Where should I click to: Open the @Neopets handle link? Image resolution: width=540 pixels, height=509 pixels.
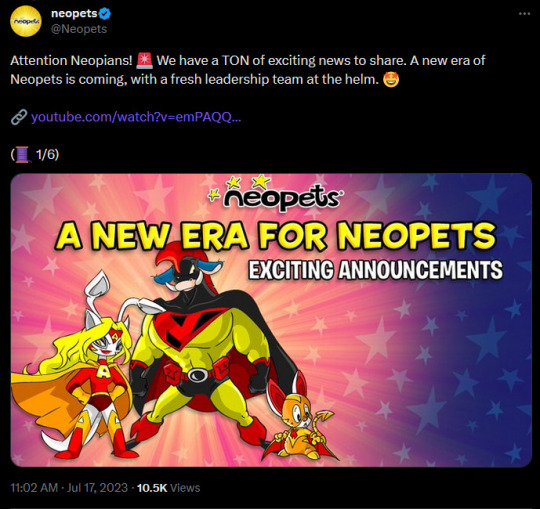pos(79,29)
